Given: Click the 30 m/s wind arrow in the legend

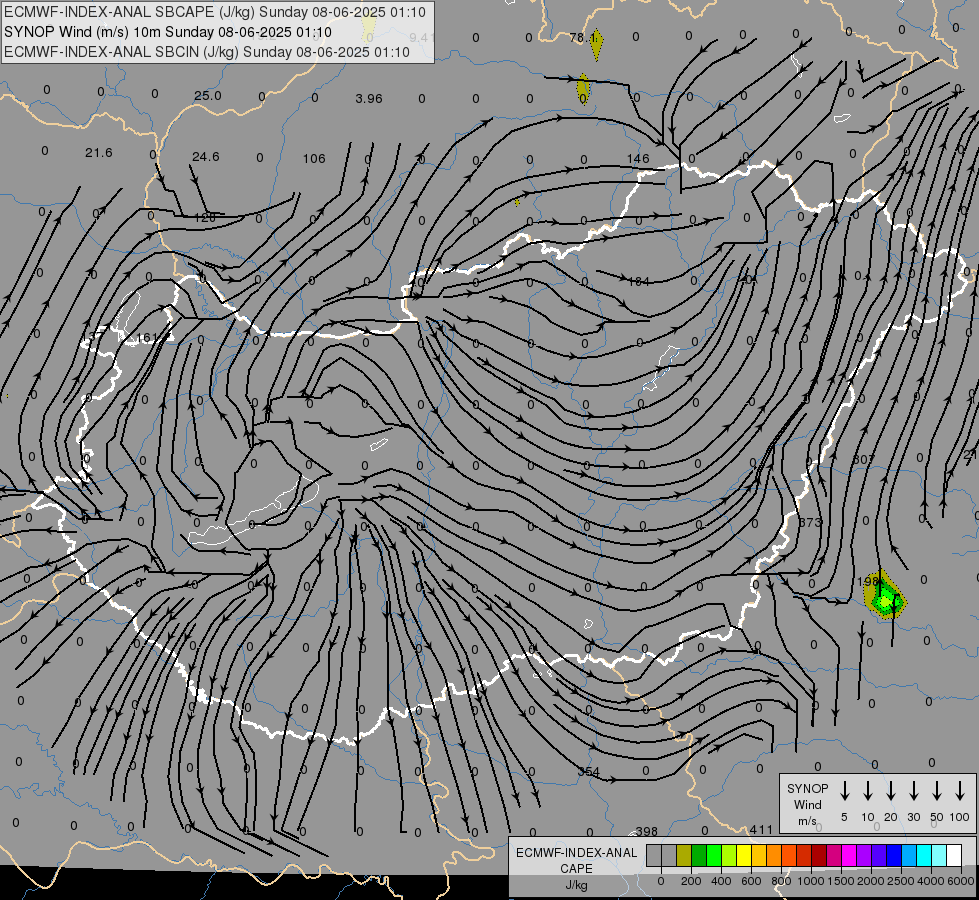Looking at the screenshot, I should [x=913, y=791].
